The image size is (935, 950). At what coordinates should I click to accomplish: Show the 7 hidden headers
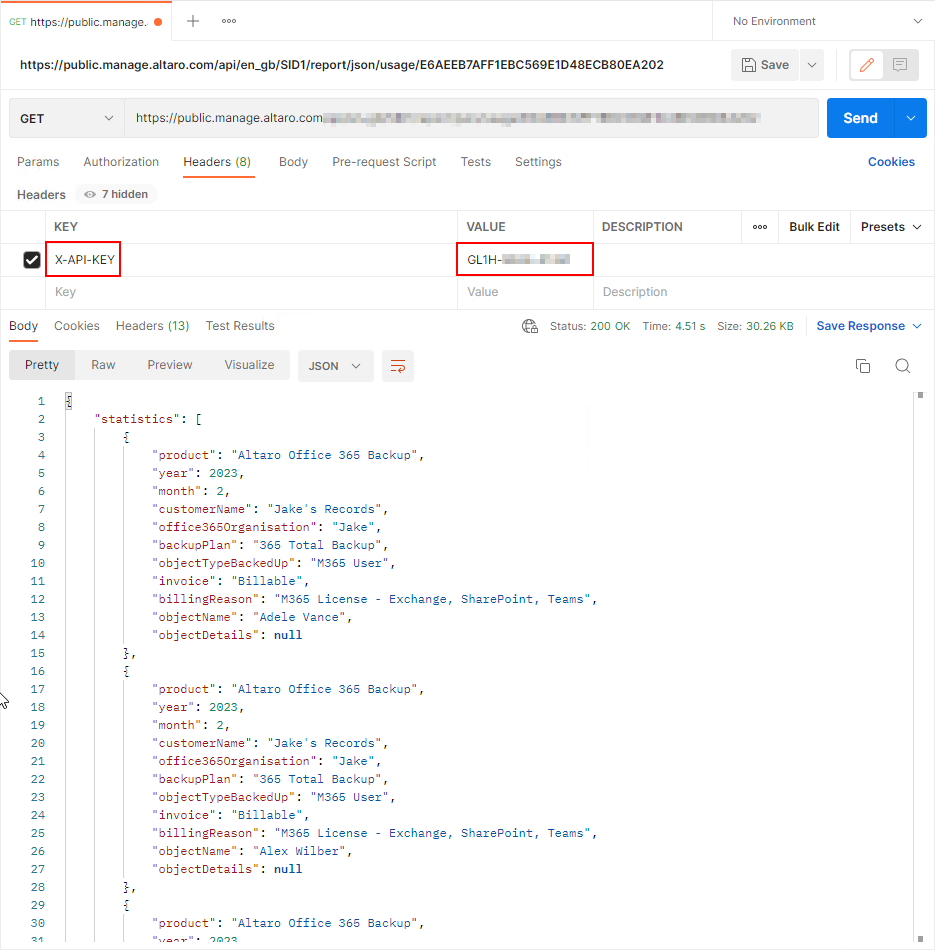(116, 194)
